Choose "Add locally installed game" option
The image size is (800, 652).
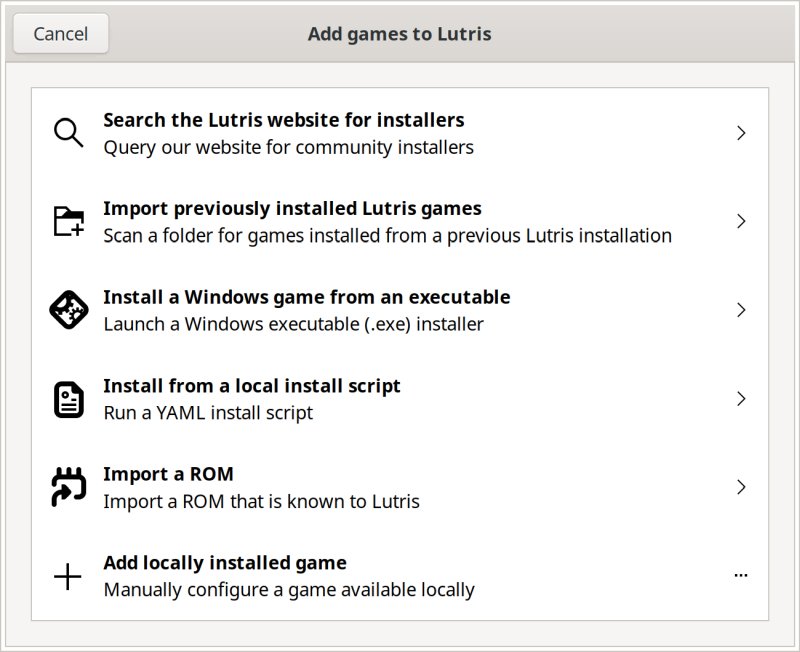click(x=224, y=563)
